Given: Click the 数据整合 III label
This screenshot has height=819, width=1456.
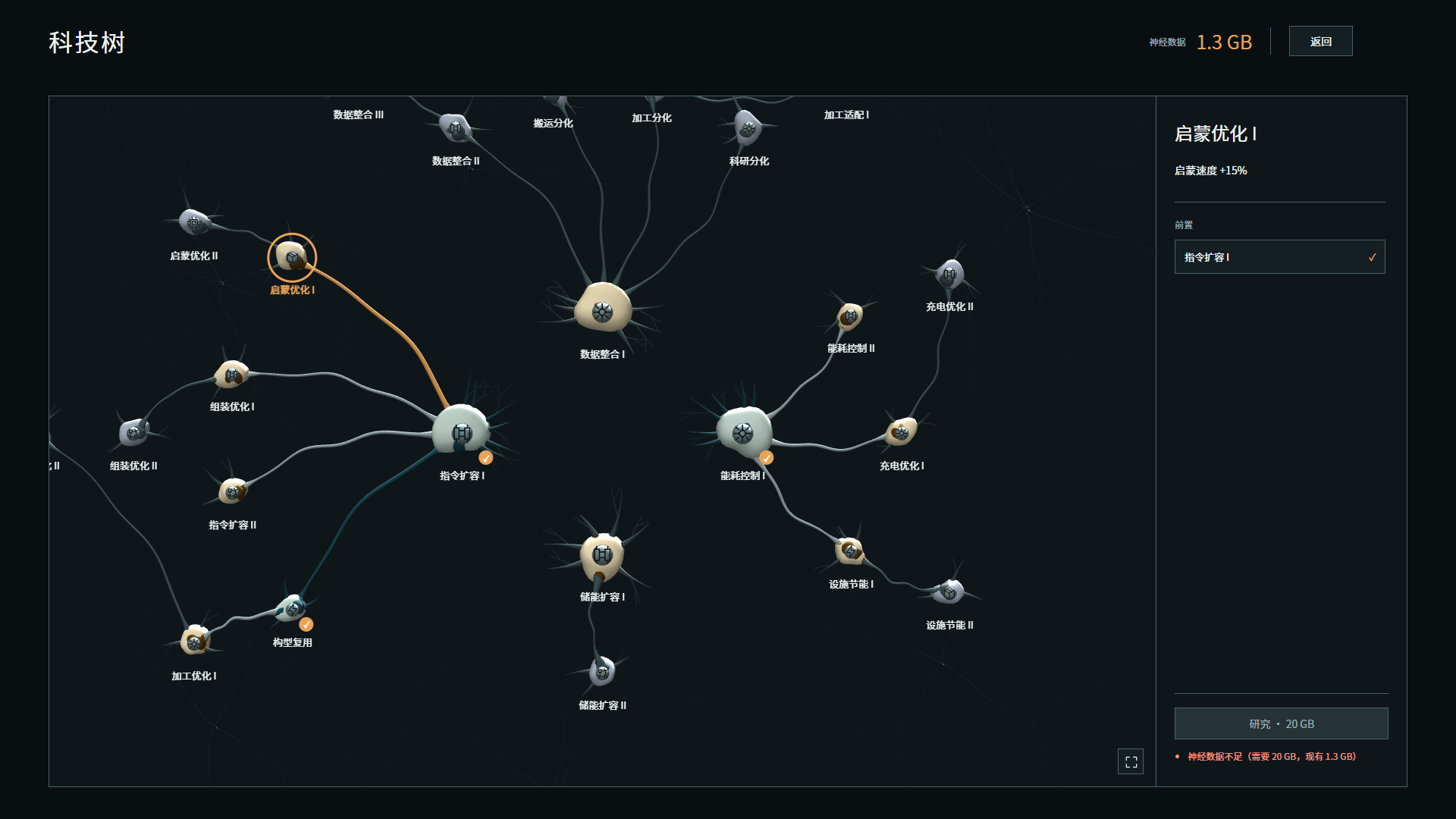Looking at the screenshot, I should [359, 115].
